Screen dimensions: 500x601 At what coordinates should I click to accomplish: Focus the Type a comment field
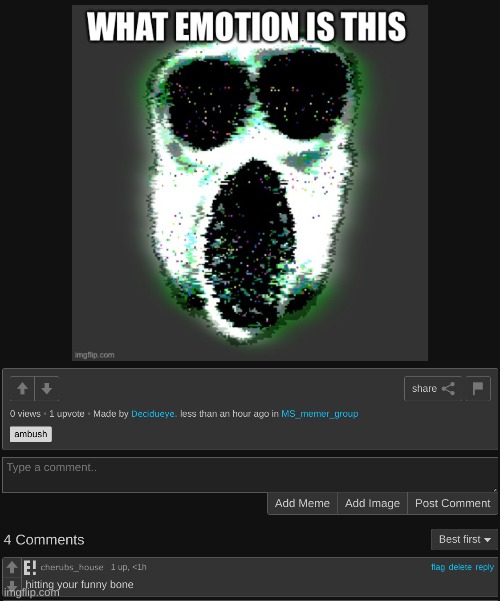[250, 475]
